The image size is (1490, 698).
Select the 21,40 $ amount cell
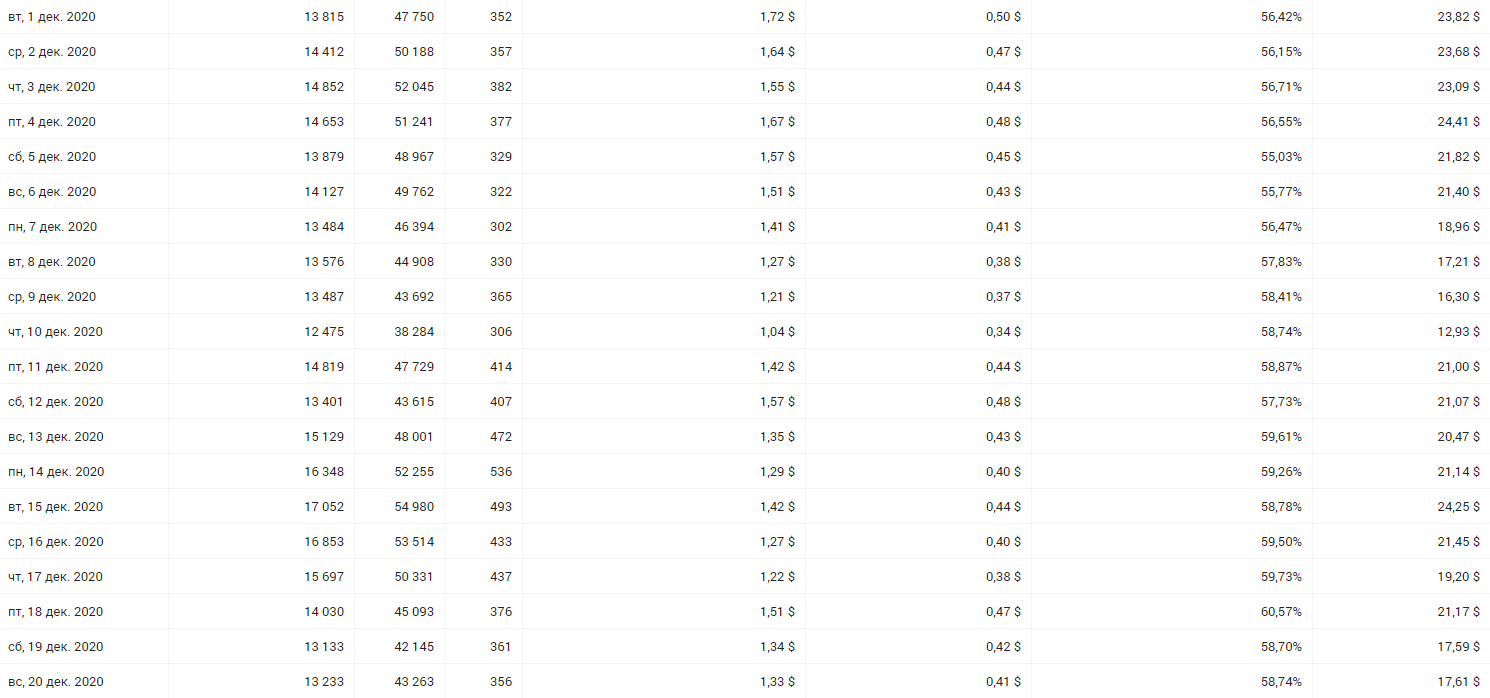pos(1458,192)
